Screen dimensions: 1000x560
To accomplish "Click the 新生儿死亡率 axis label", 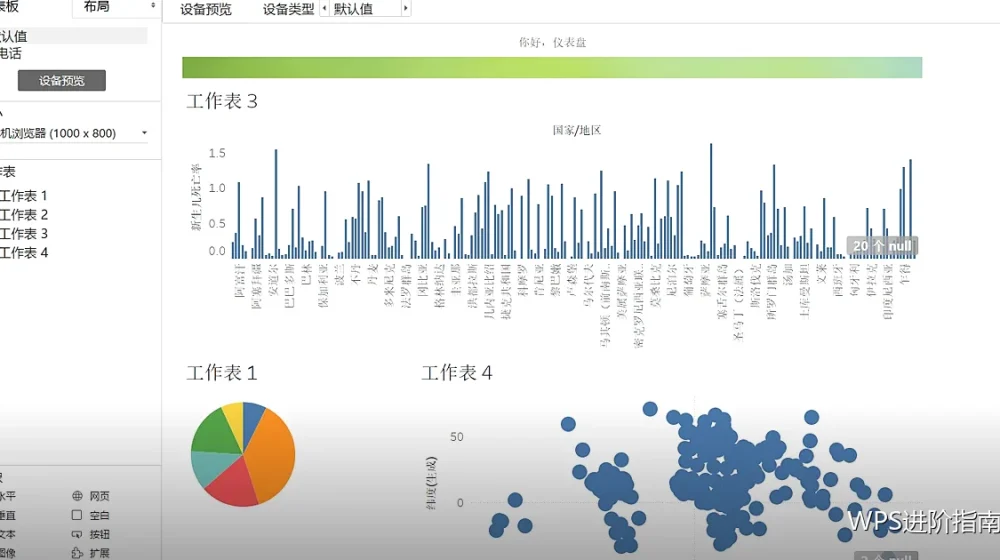I will [x=196, y=196].
